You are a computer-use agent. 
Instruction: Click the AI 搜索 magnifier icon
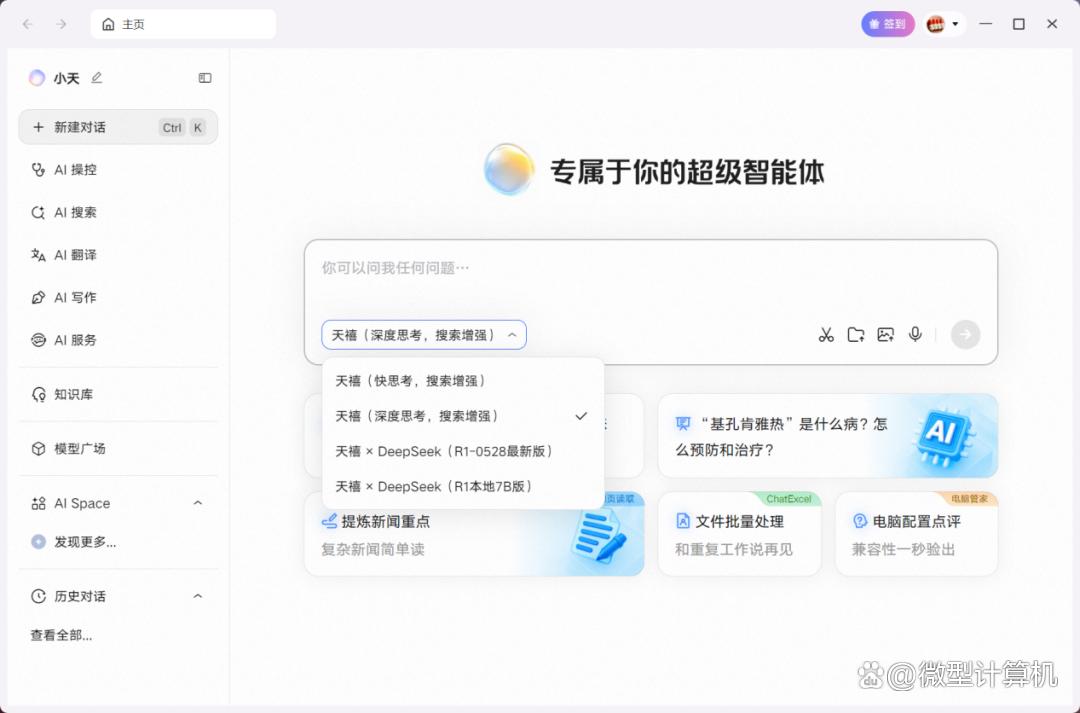click(38, 212)
